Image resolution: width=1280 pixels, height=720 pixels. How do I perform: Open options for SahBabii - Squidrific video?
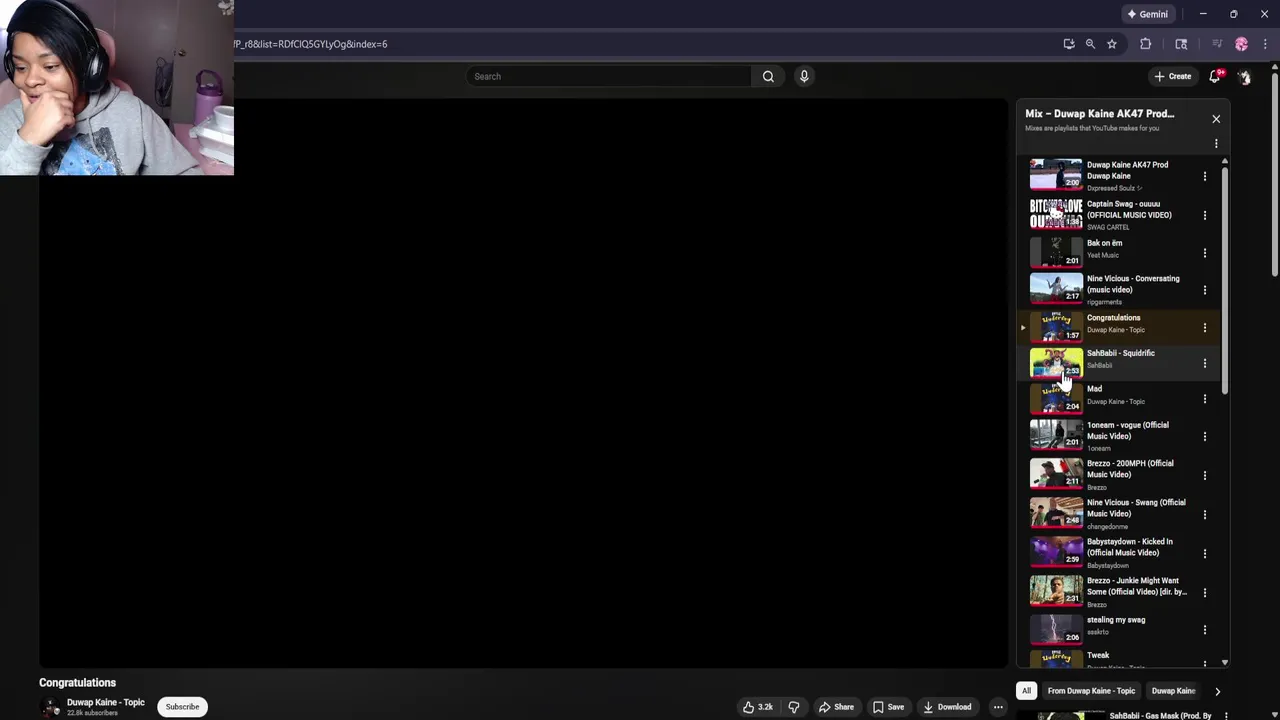1205,363
